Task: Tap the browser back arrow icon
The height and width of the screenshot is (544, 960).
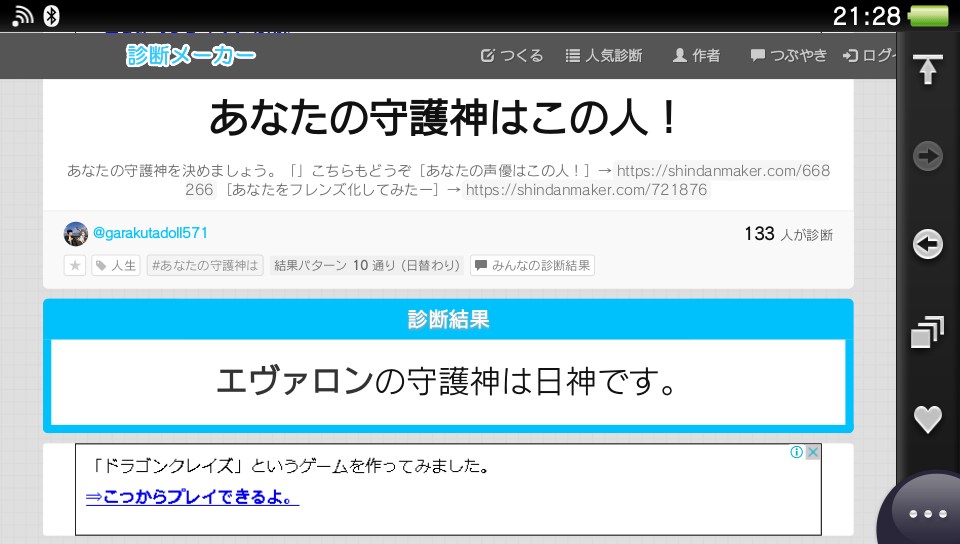Action: (x=928, y=244)
